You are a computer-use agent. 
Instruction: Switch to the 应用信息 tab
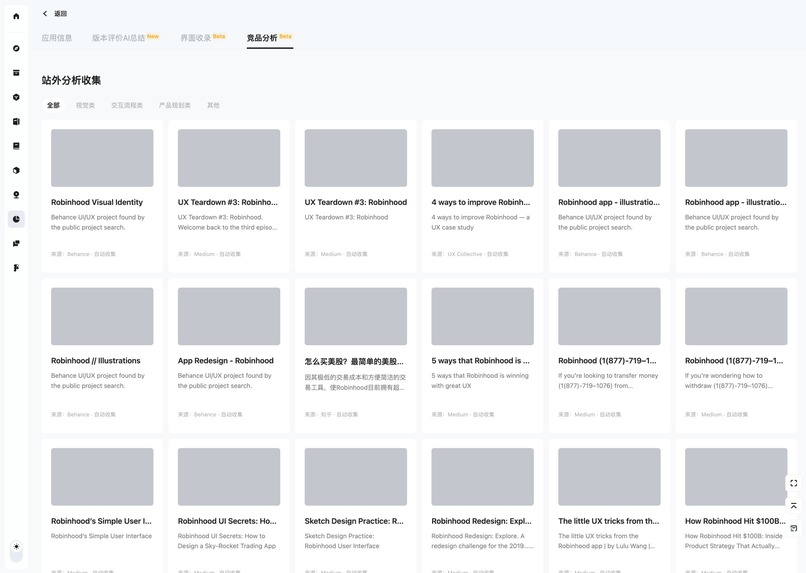pos(57,38)
